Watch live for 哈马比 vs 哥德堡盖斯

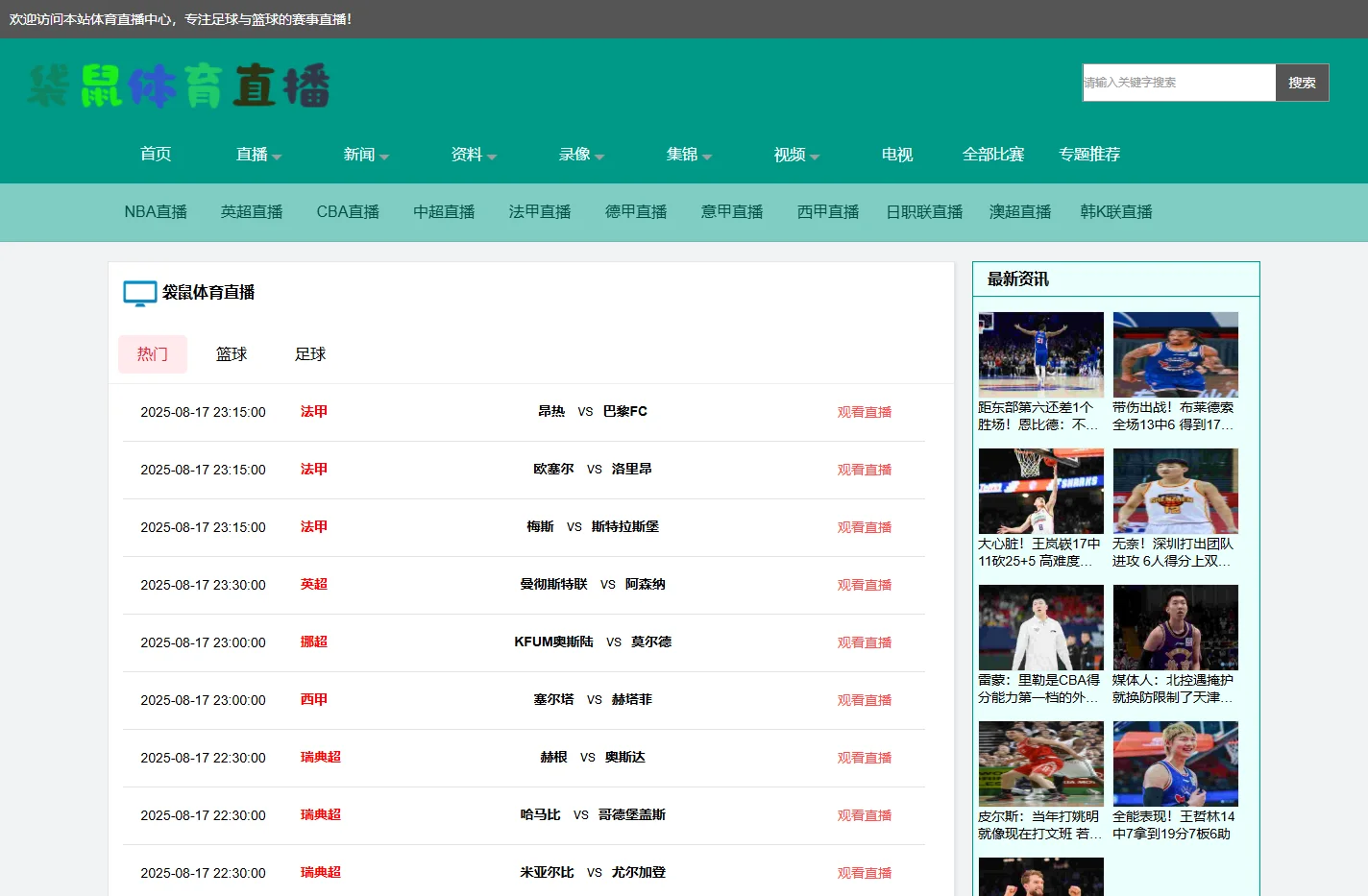865,815
